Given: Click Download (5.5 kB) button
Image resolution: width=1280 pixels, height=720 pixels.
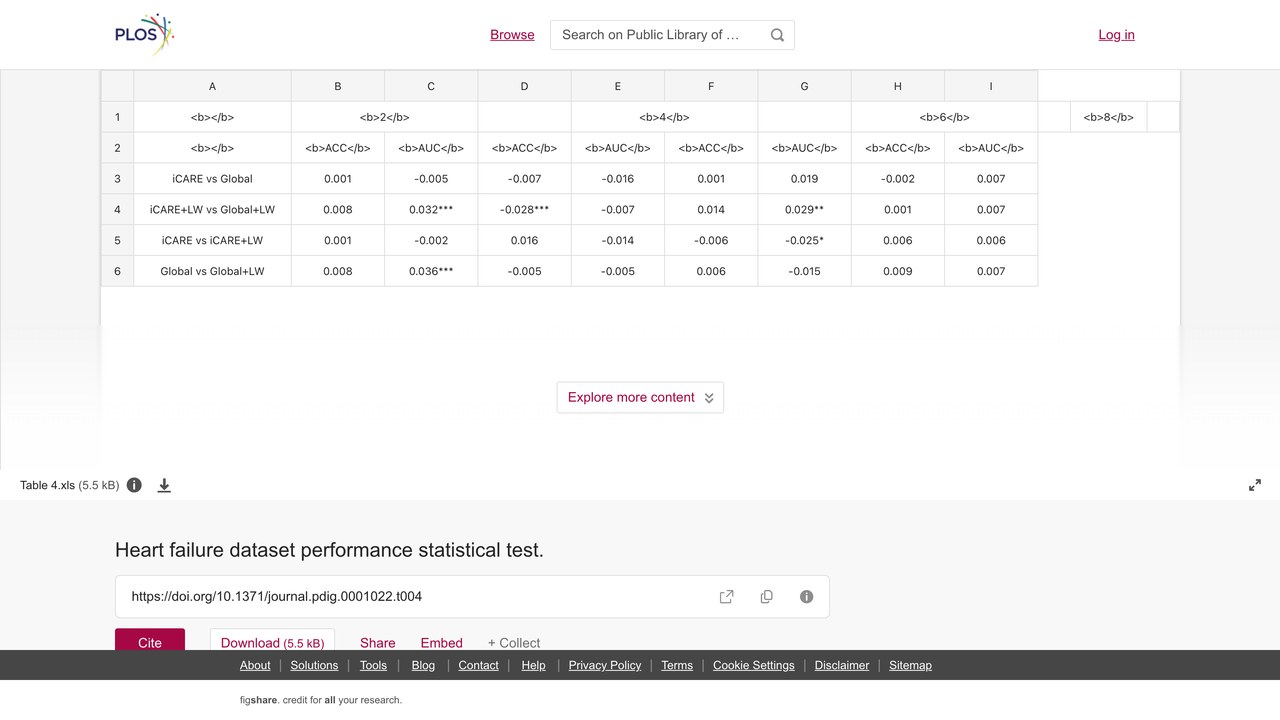Looking at the screenshot, I should pyautogui.click(x=272, y=640).
